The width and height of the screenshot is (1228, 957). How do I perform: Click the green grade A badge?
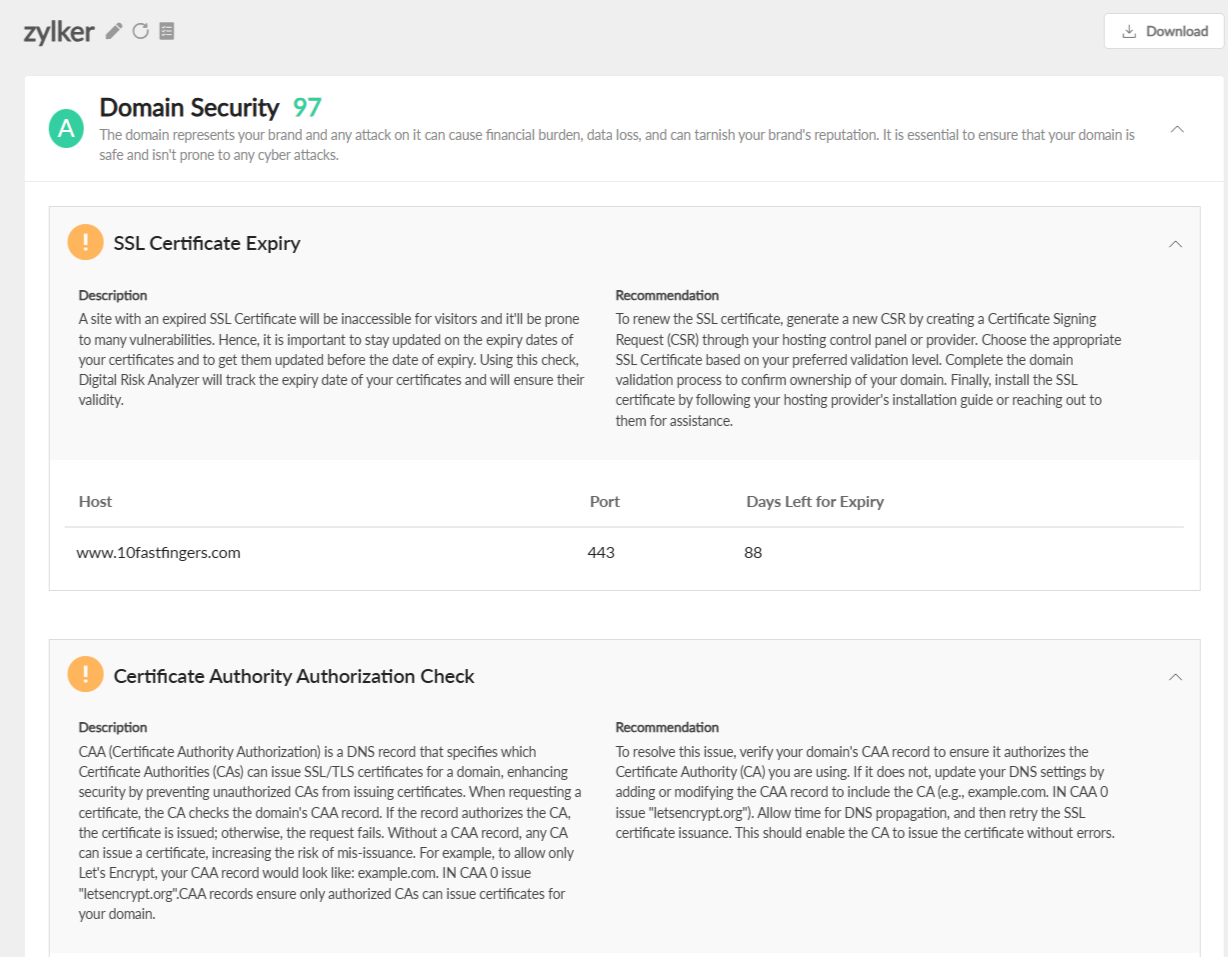(66, 129)
